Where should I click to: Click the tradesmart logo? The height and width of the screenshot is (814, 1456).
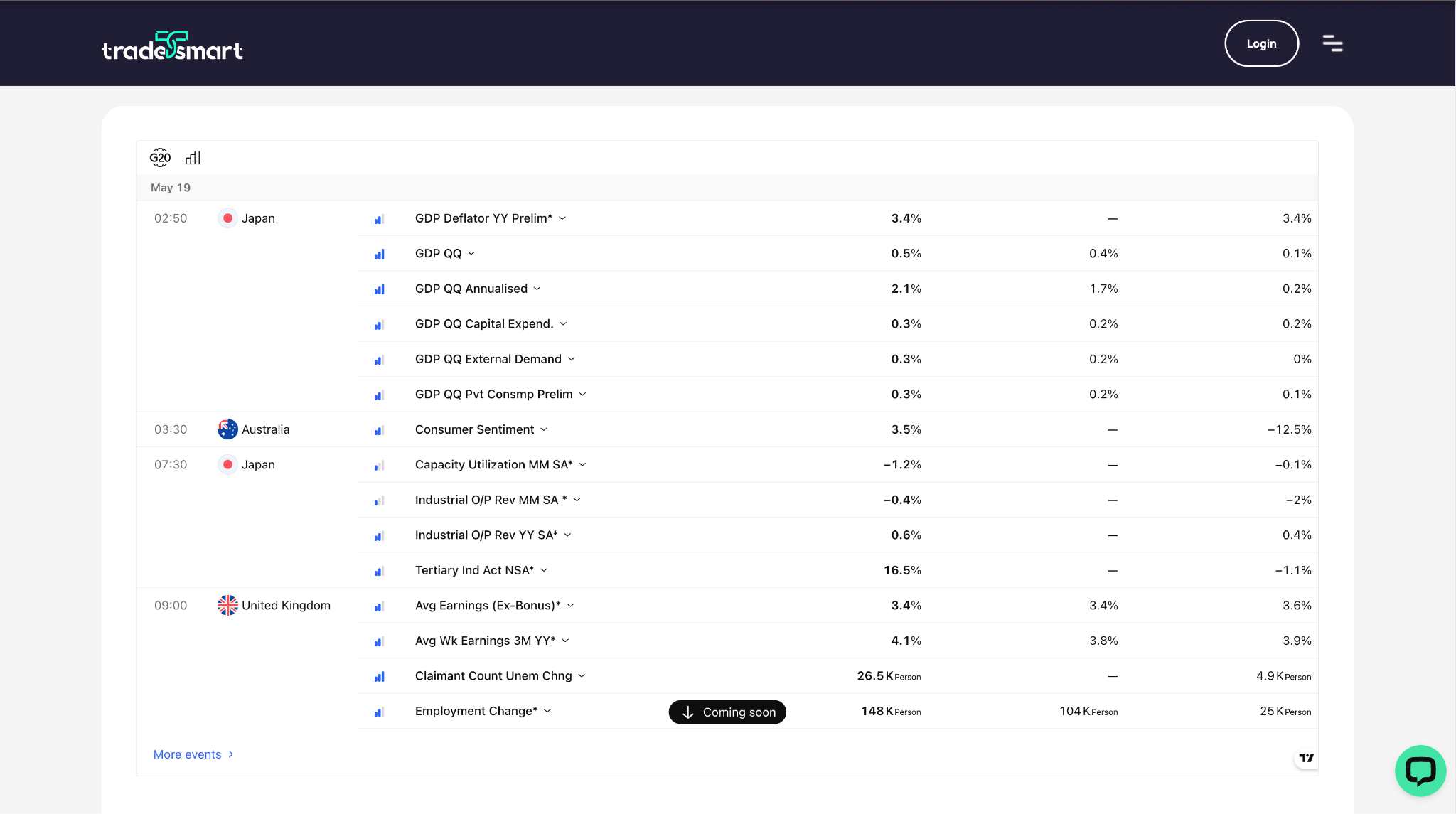(x=172, y=45)
